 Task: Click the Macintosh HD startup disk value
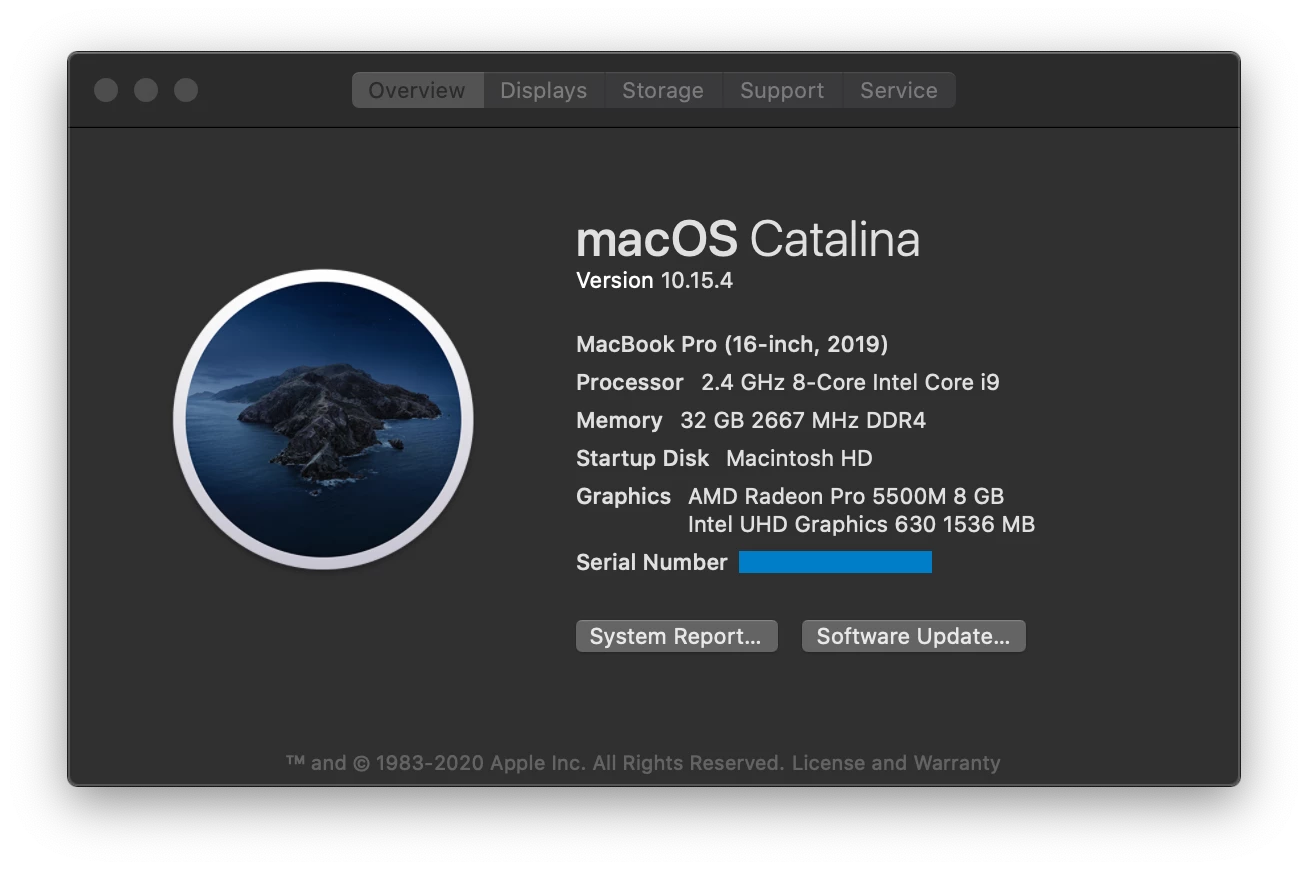pos(799,459)
